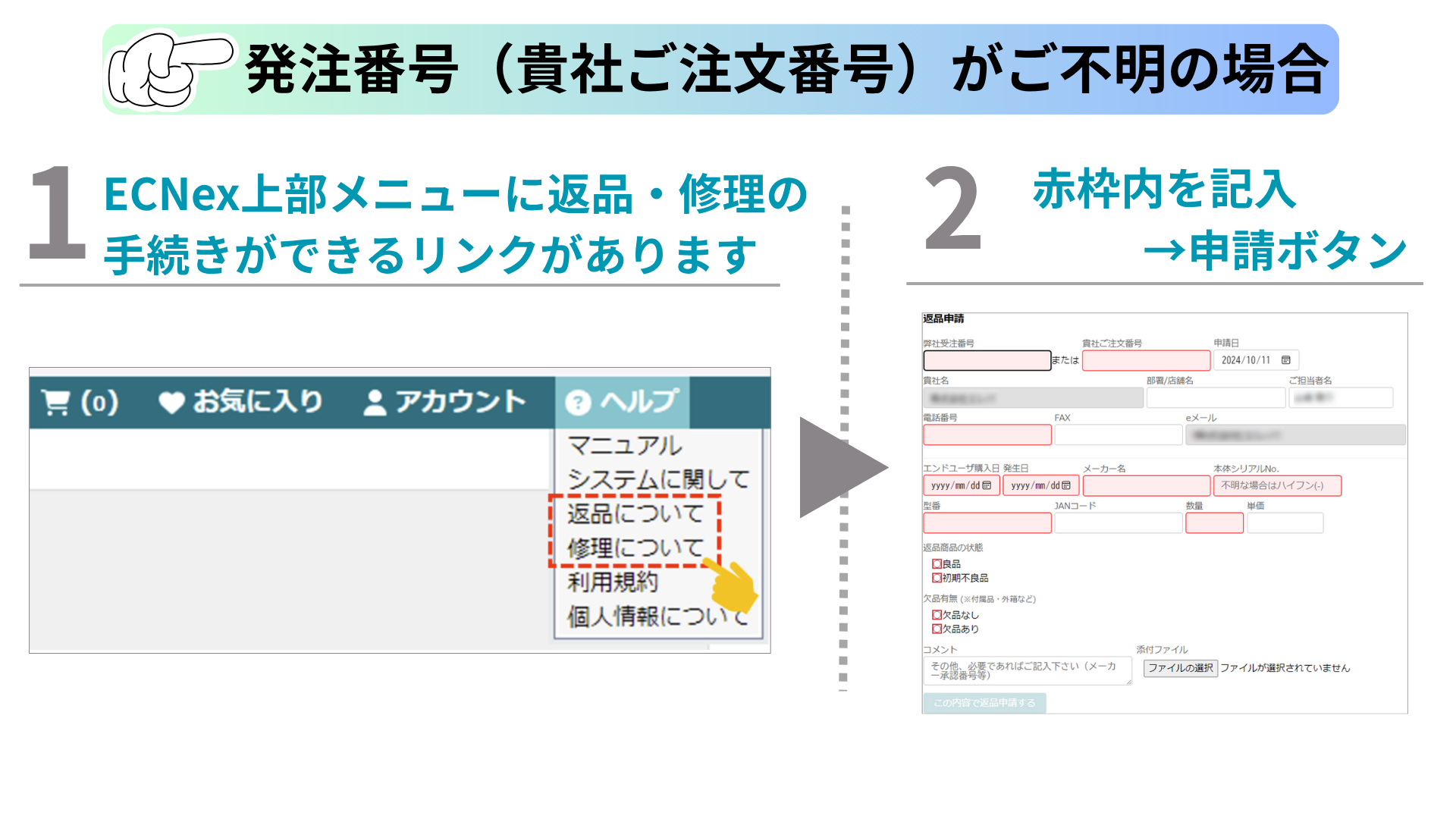Enable the 欠品なし option
The height and width of the screenshot is (819, 1456).
936,613
